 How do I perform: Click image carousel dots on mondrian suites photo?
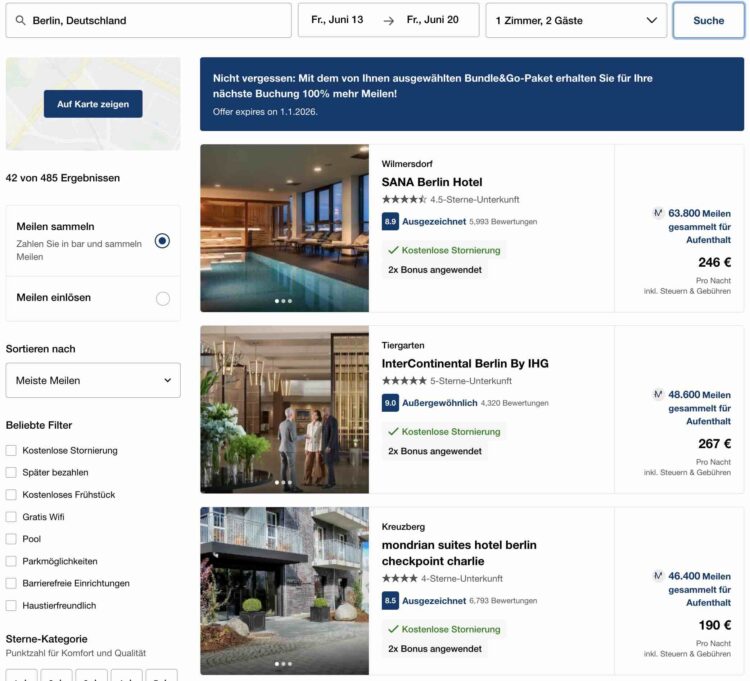coord(283,664)
